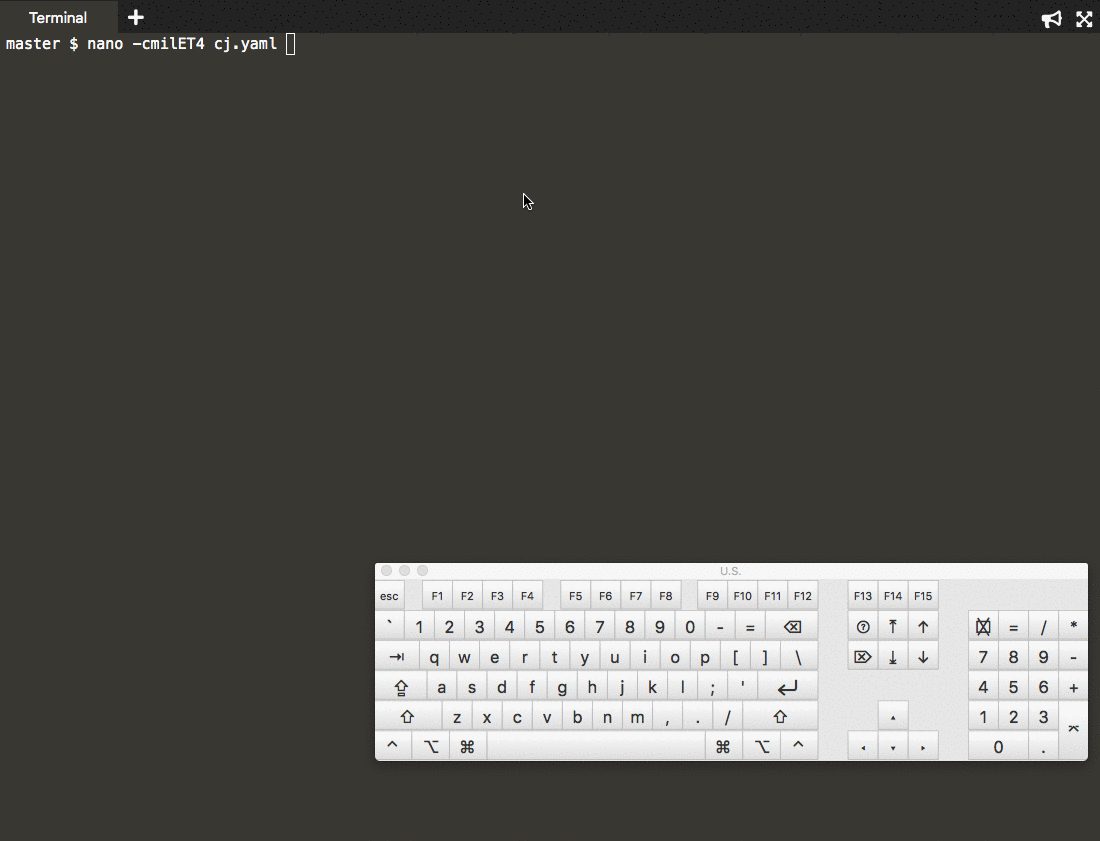Viewport: 1100px width, 841px height.
Task: Open a new terminal tab with plus icon
Action: pos(136,17)
